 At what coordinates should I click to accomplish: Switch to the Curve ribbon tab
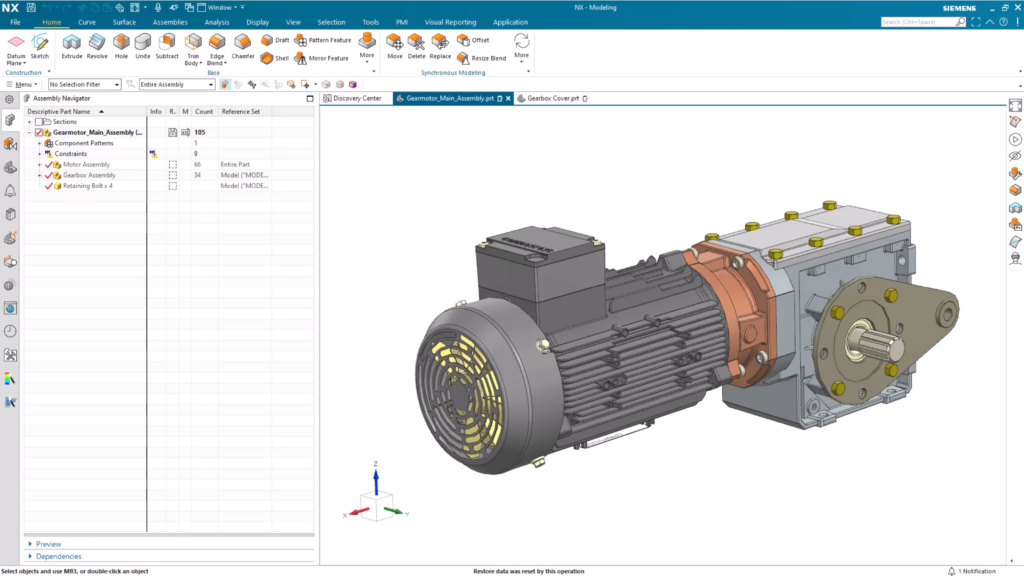coord(86,22)
